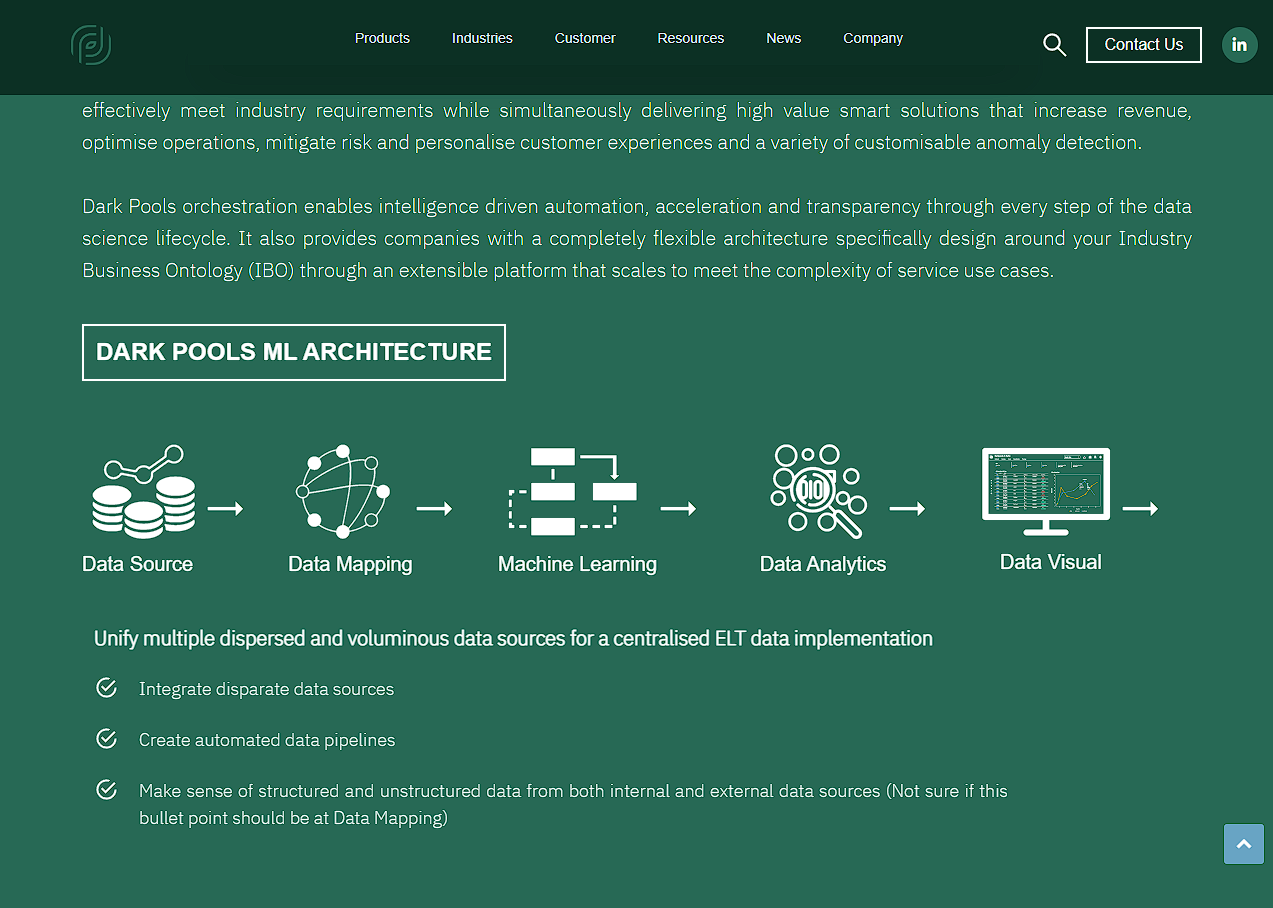The image size is (1273, 908).
Task: Click the 'Unify multiple dispersed' summary line
Action: pyautogui.click(x=513, y=638)
